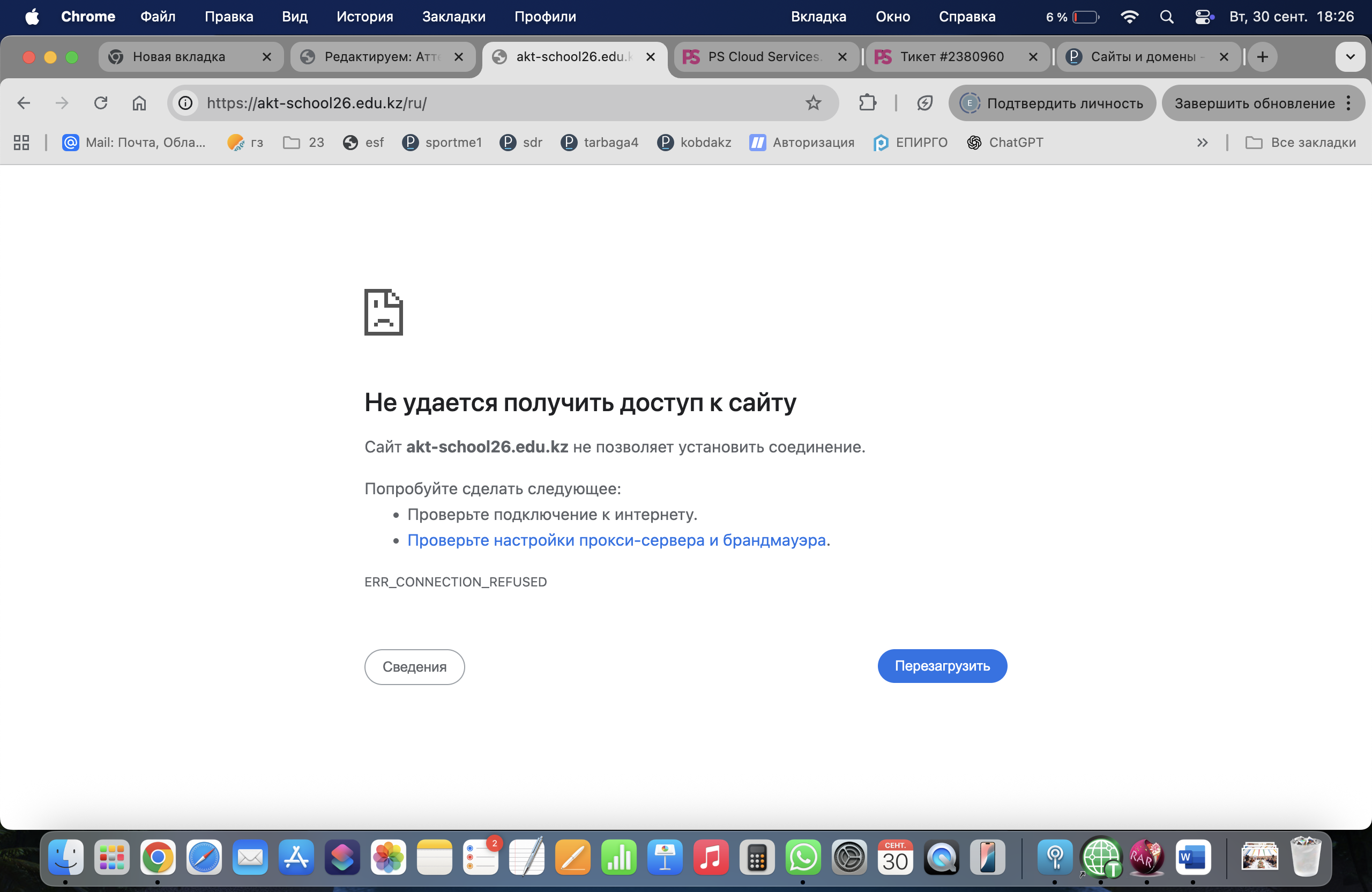
Task: Open the История menu
Action: 364,17
